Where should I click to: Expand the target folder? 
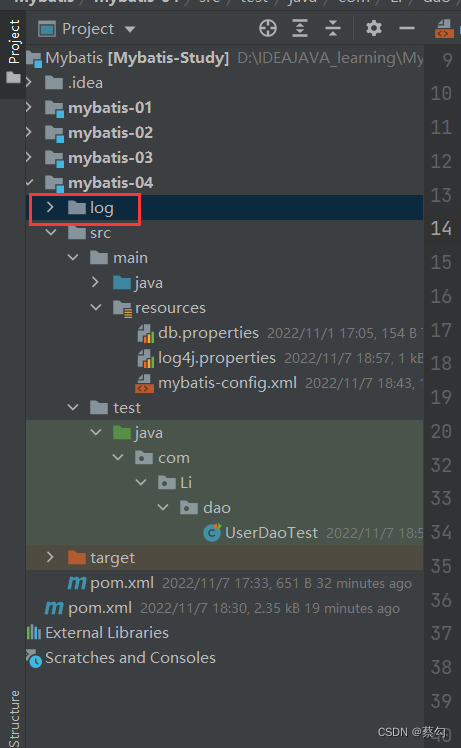[x=50, y=557]
